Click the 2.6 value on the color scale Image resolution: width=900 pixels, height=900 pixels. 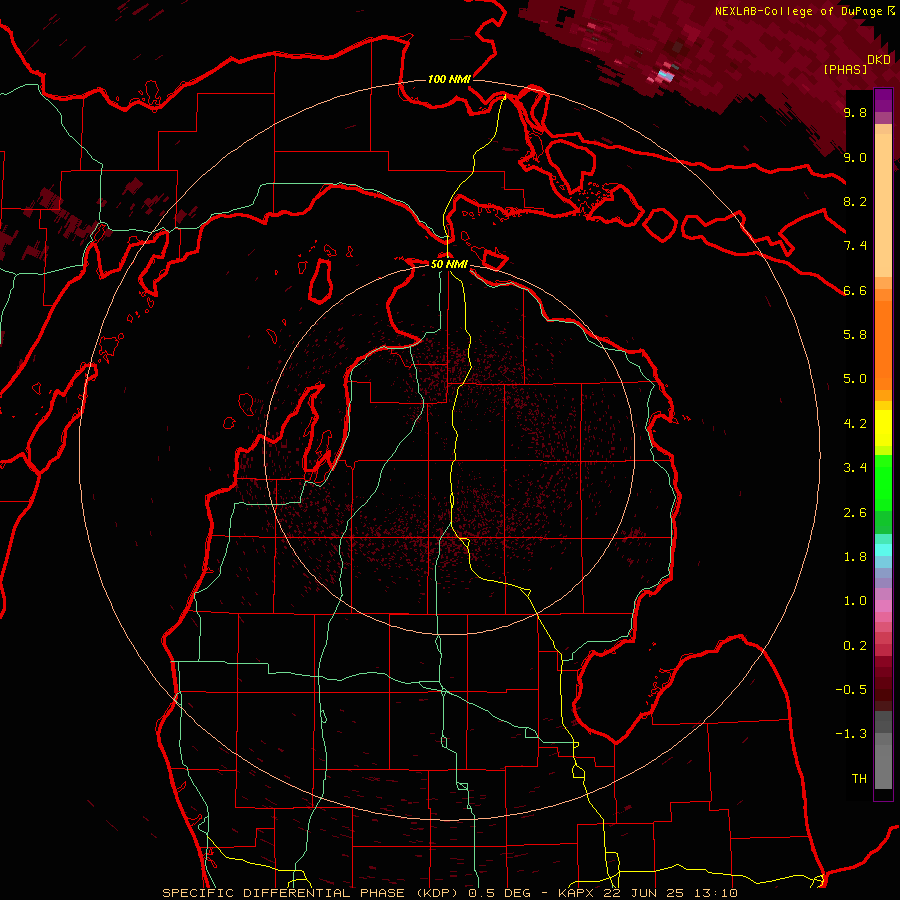point(855,513)
